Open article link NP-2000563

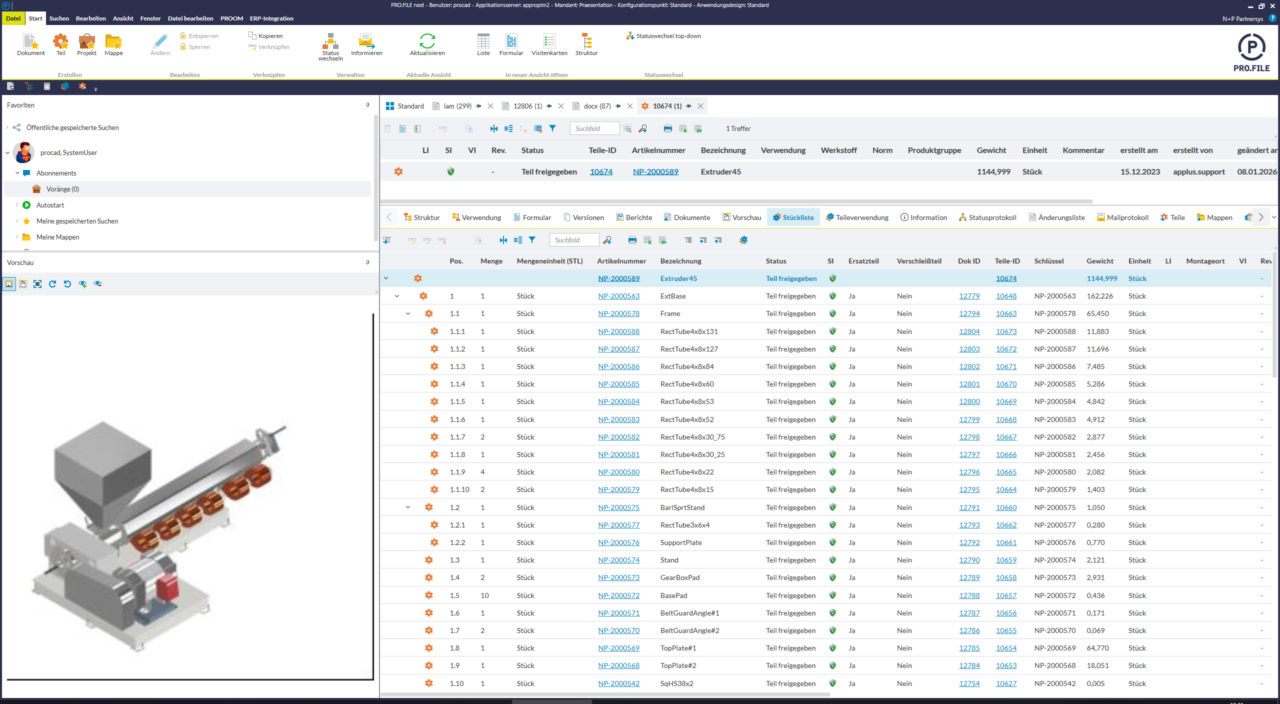pos(618,296)
